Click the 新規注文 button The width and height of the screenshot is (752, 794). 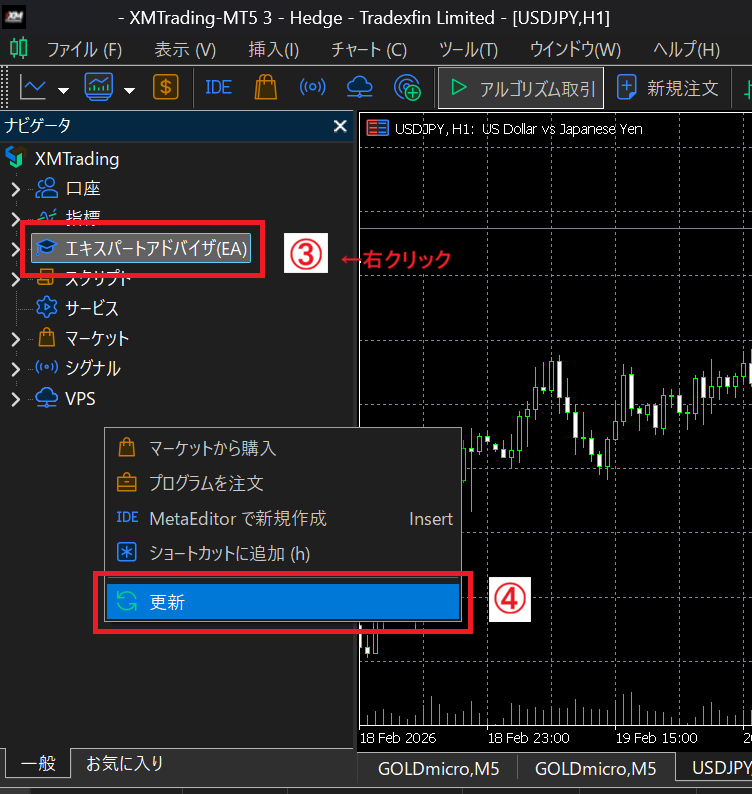click(x=669, y=88)
